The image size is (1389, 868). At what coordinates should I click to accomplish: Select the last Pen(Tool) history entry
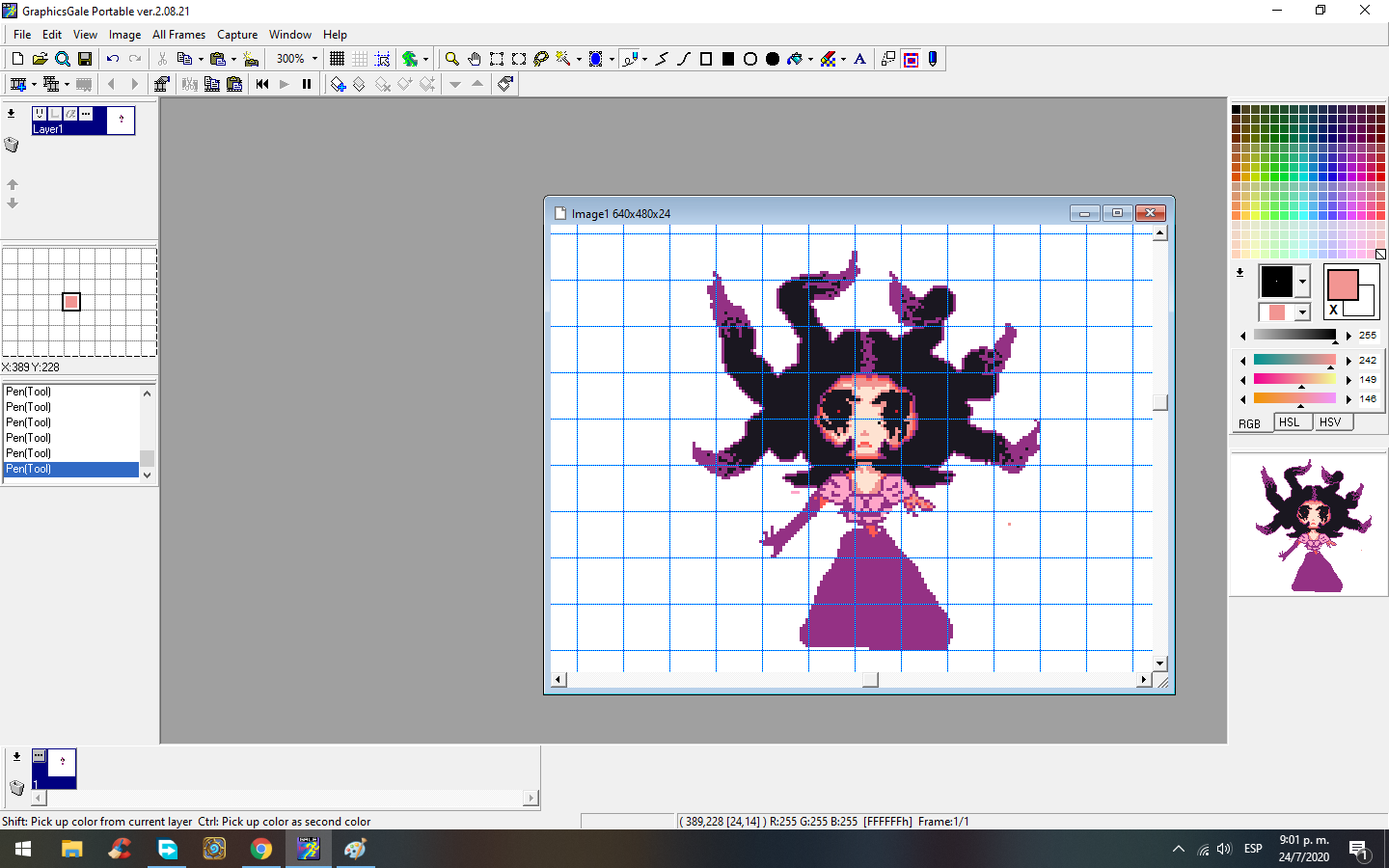[x=71, y=469]
